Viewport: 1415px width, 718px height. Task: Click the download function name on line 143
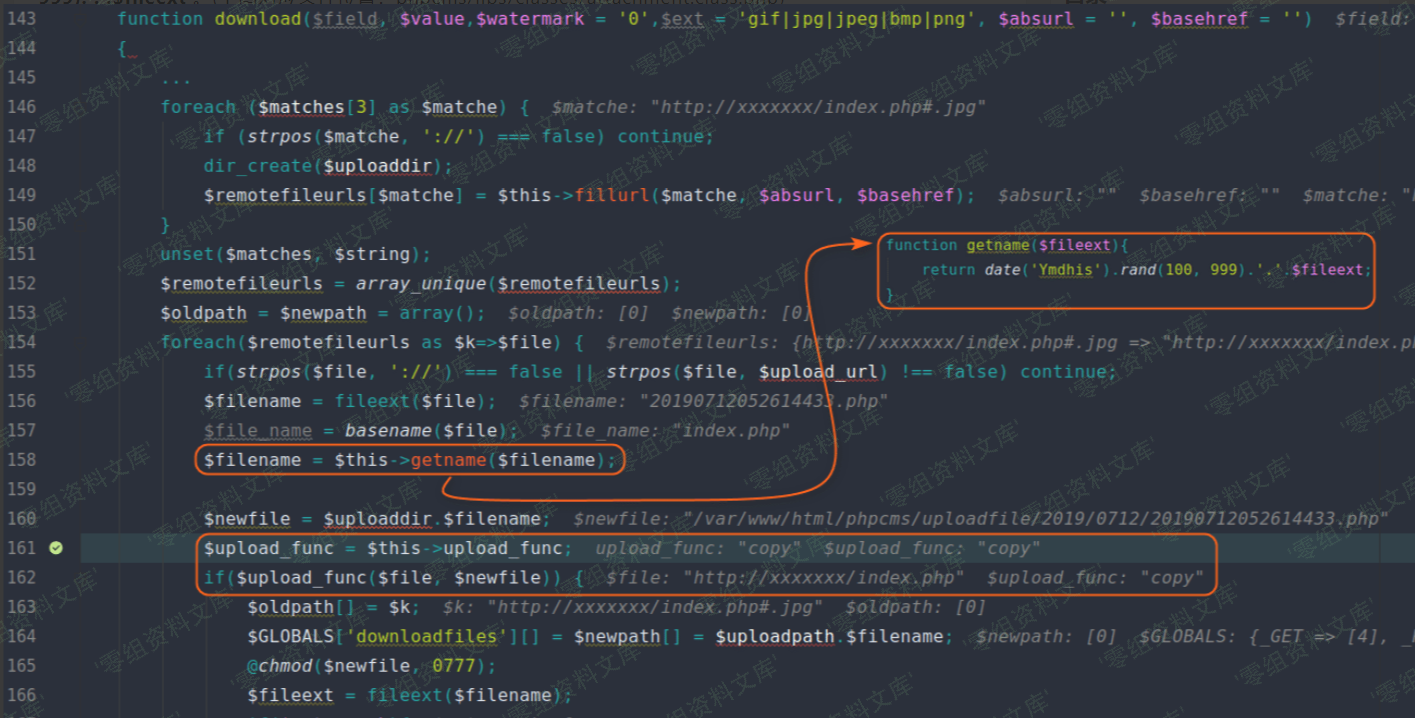coord(257,18)
